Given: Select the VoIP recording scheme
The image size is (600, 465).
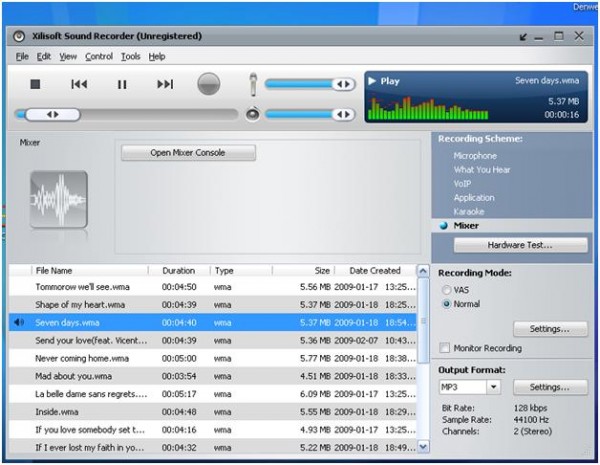Looking at the screenshot, I should tap(462, 184).
